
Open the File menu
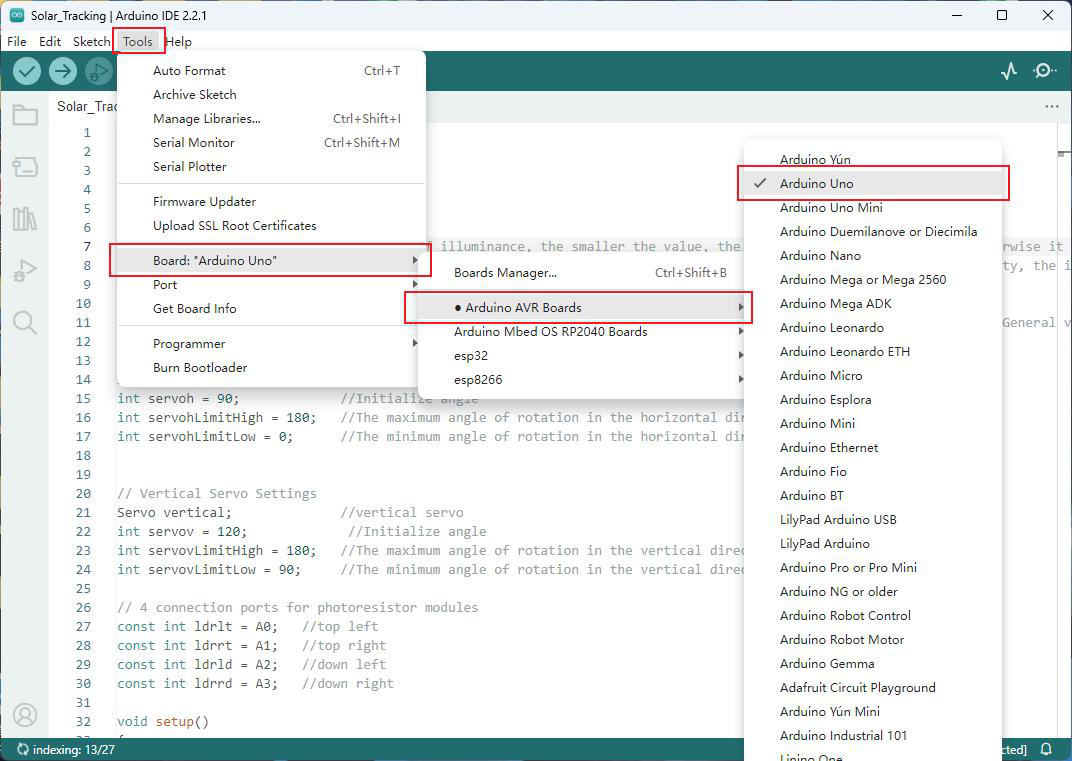[x=16, y=42]
